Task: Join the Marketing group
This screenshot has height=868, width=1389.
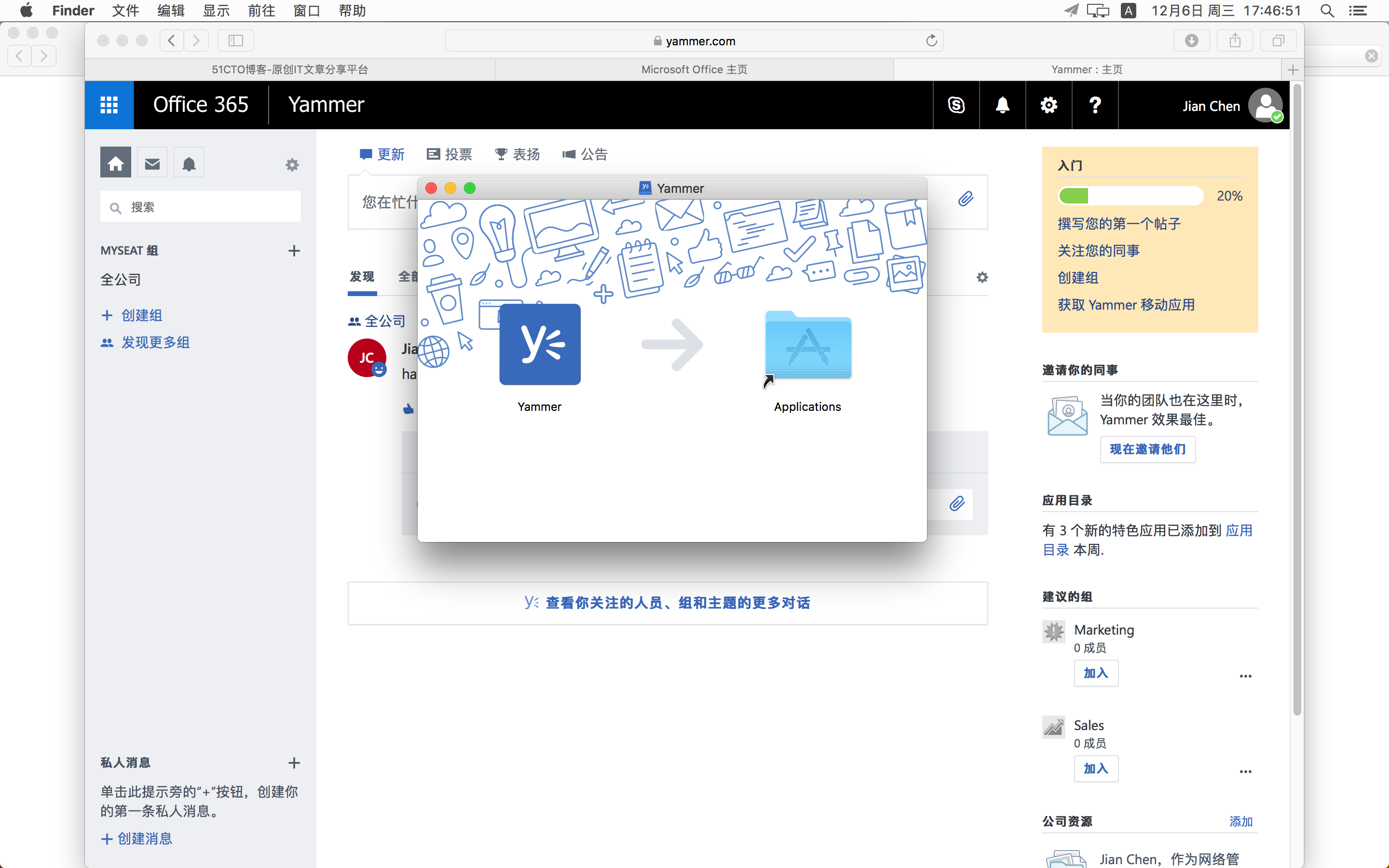Action: pos(1096,673)
